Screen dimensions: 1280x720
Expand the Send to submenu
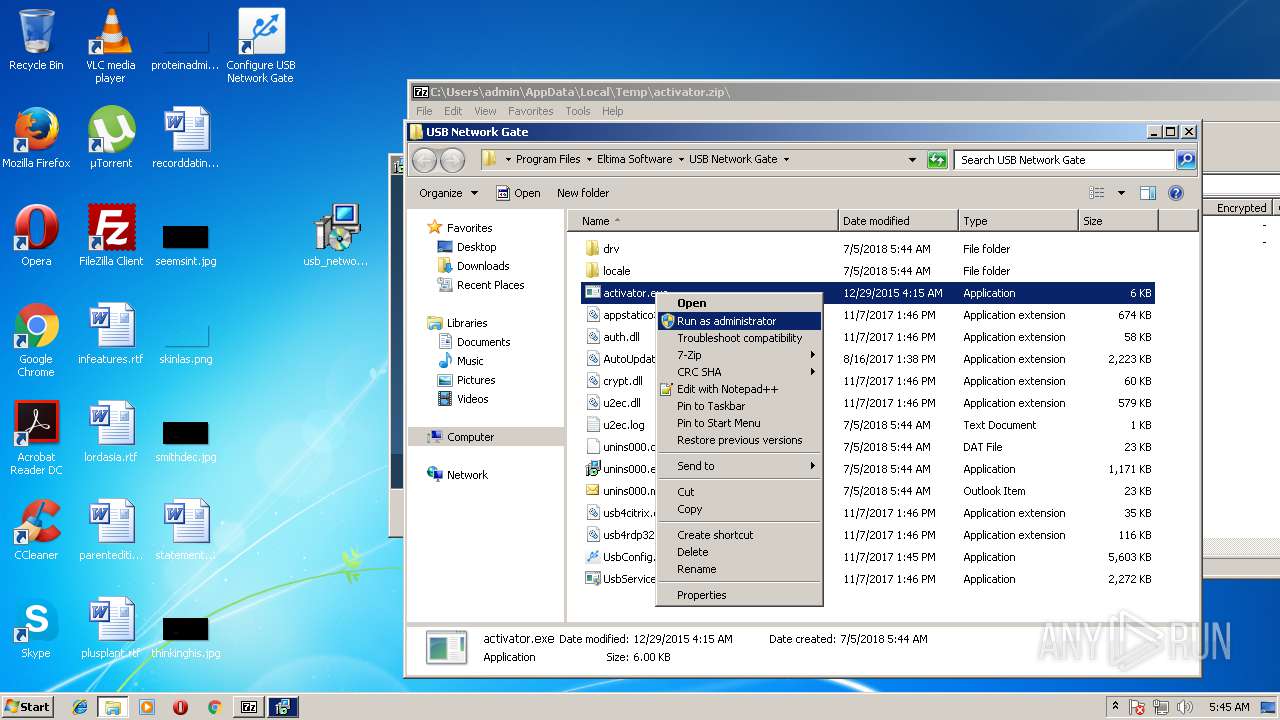pyautogui.click(x=739, y=466)
